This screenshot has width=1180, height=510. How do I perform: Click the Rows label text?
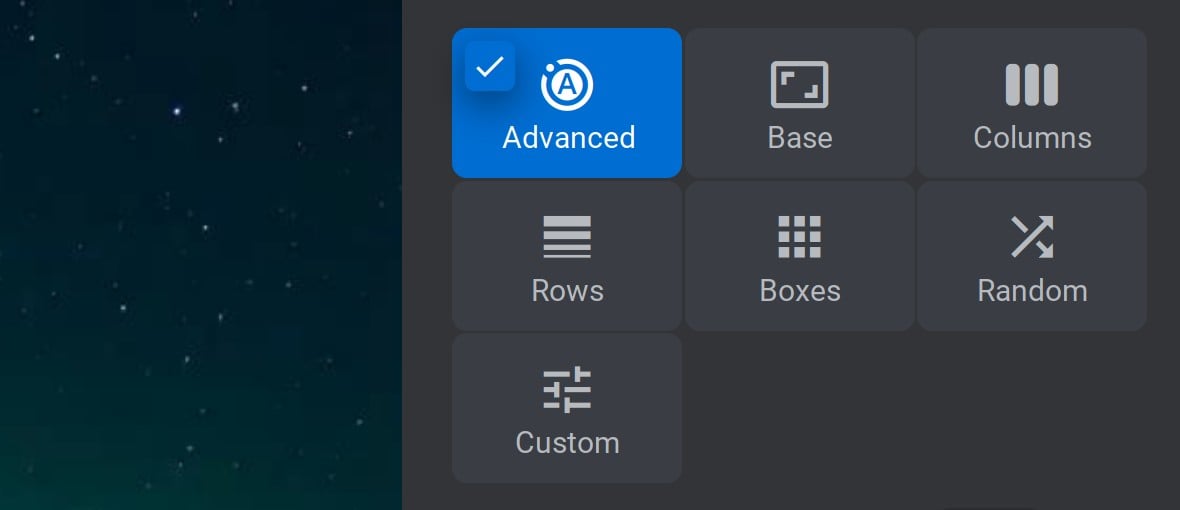[x=567, y=290]
